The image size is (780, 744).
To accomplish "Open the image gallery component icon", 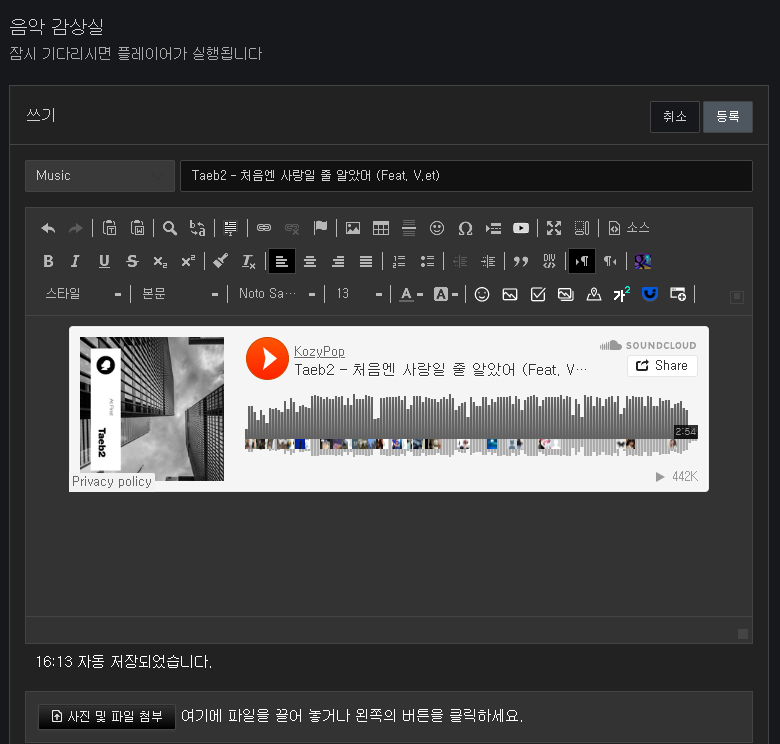I will (x=566, y=294).
